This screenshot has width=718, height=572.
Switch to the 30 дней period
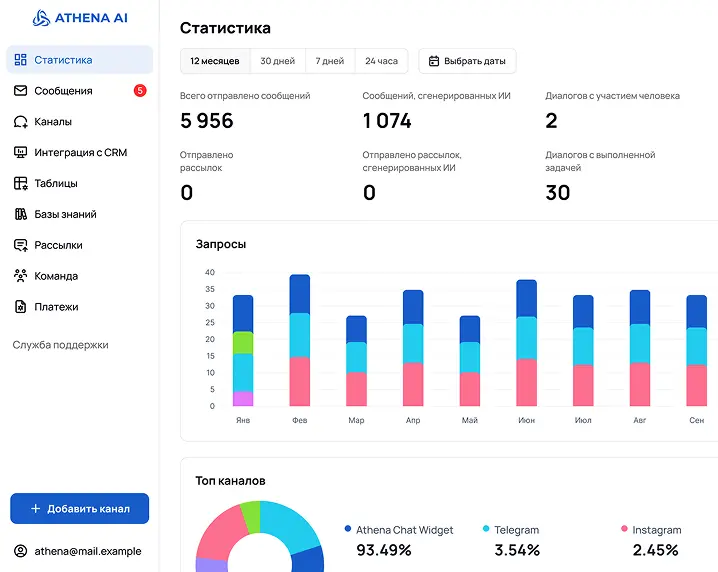click(277, 61)
